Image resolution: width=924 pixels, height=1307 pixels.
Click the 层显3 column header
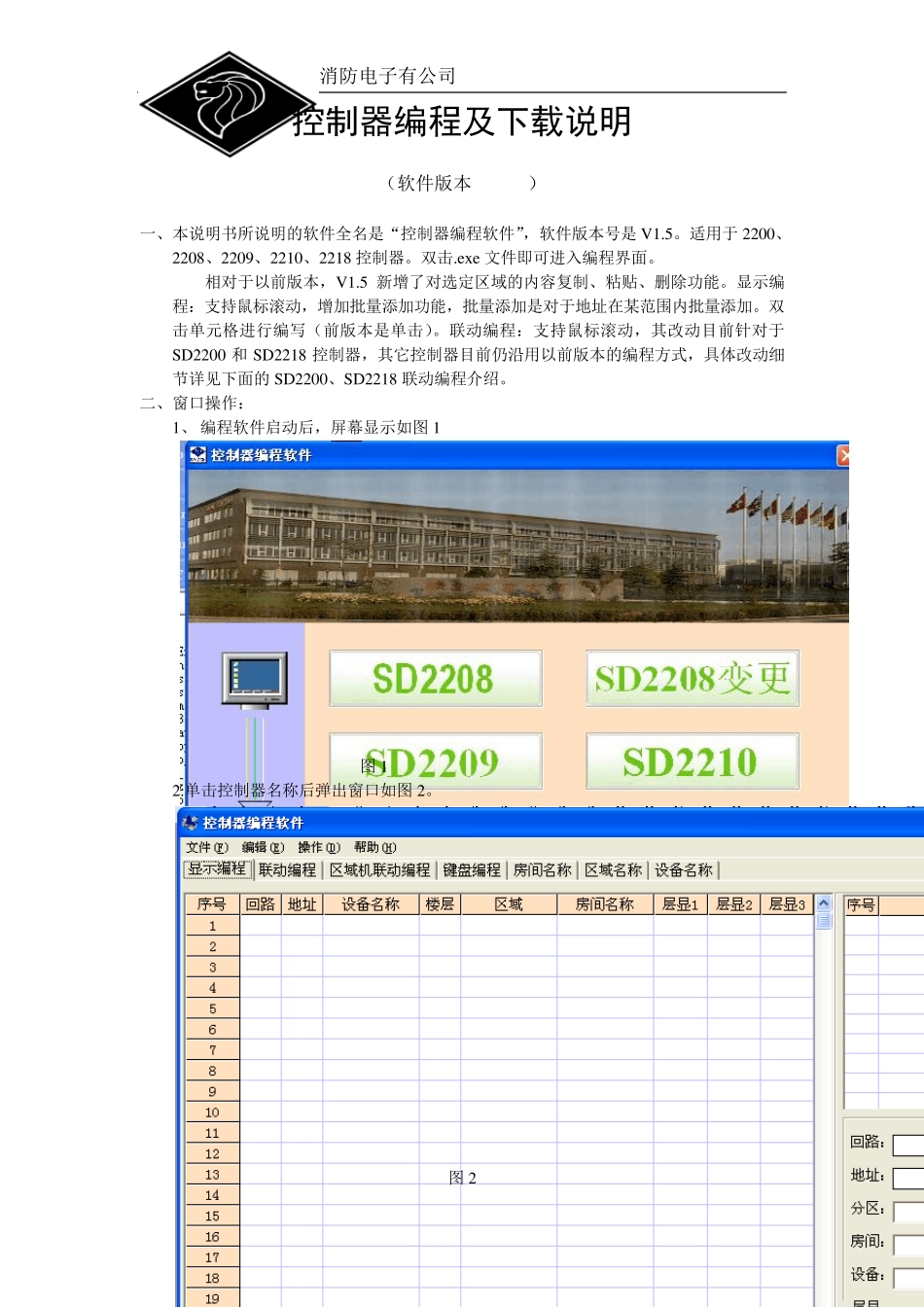(x=787, y=904)
